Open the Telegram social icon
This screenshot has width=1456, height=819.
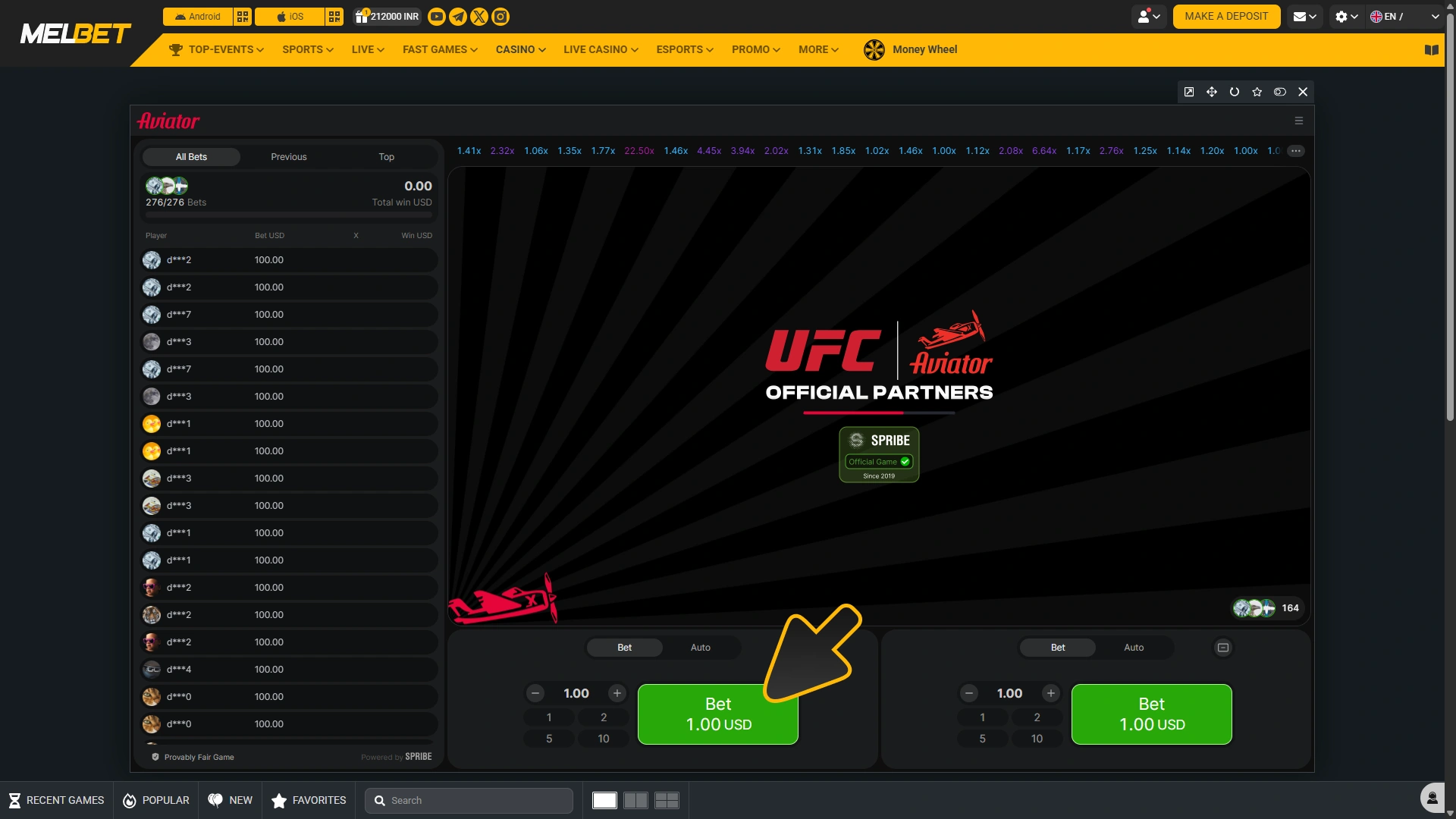458,16
